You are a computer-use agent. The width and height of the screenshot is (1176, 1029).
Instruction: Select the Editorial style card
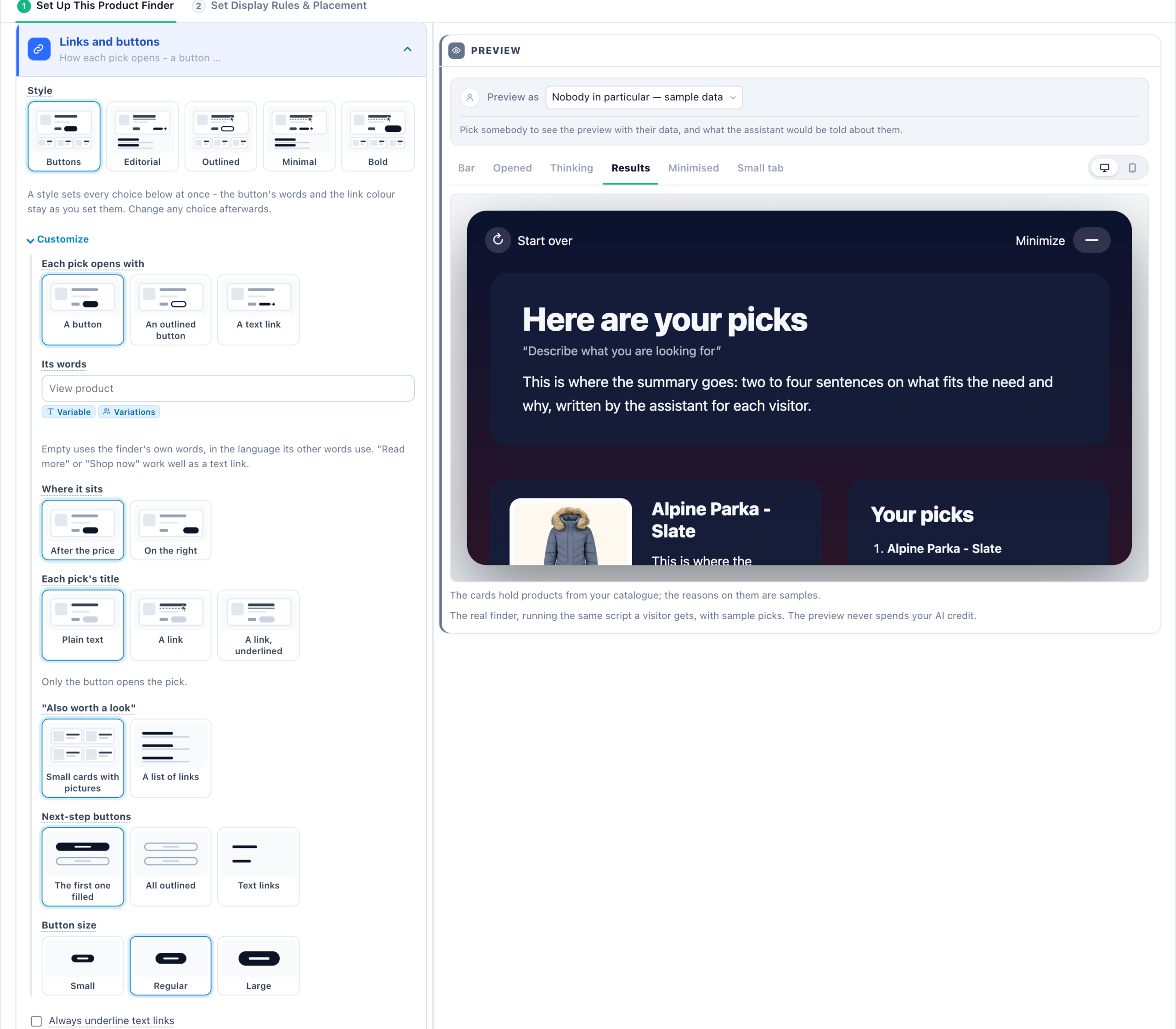(142, 137)
